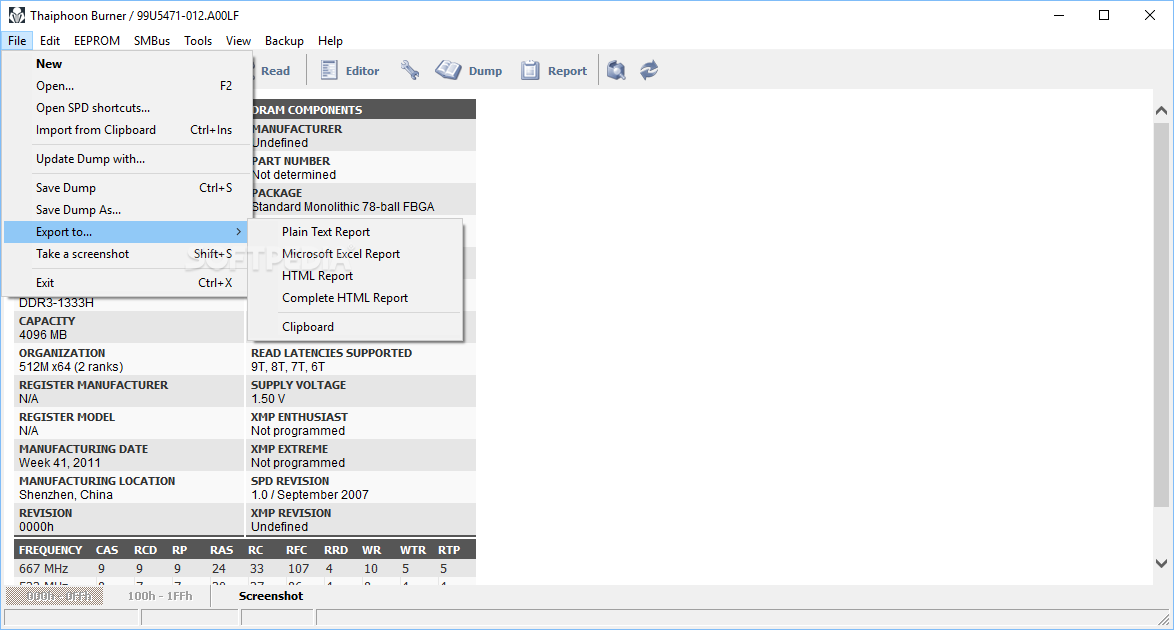
Task: Maximize the Thaiphoon Burner window
Action: [1104, 15]
